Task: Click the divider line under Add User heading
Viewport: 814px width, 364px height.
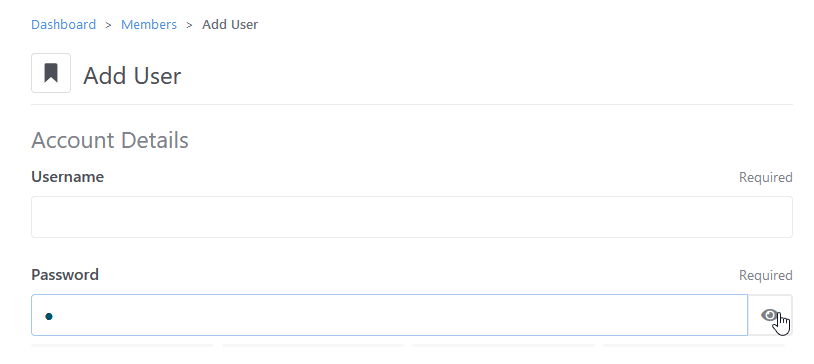Action: (412, 104)
